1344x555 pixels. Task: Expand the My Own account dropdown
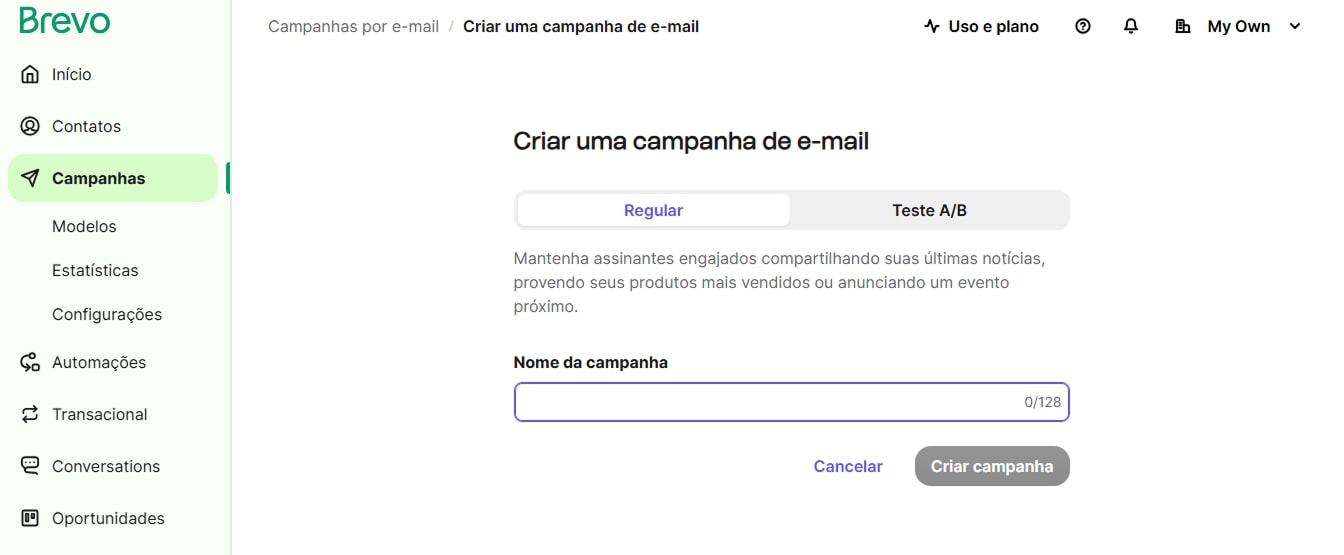point(1238,27)
